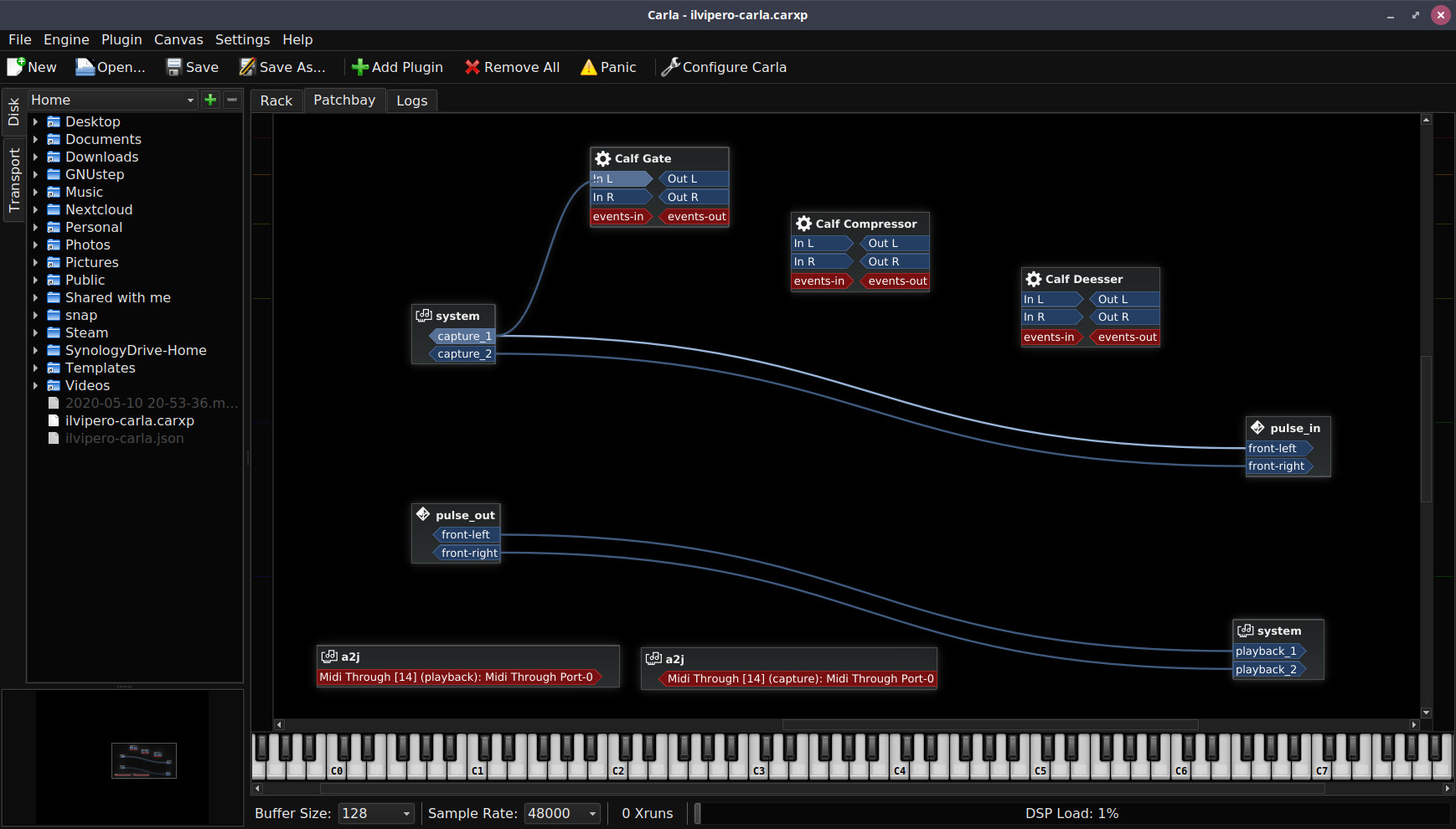Image resolution: width=1456 pixels, height=829 pixels.
Task: Click the canvas minimap thumbnail
Action: 143,759
